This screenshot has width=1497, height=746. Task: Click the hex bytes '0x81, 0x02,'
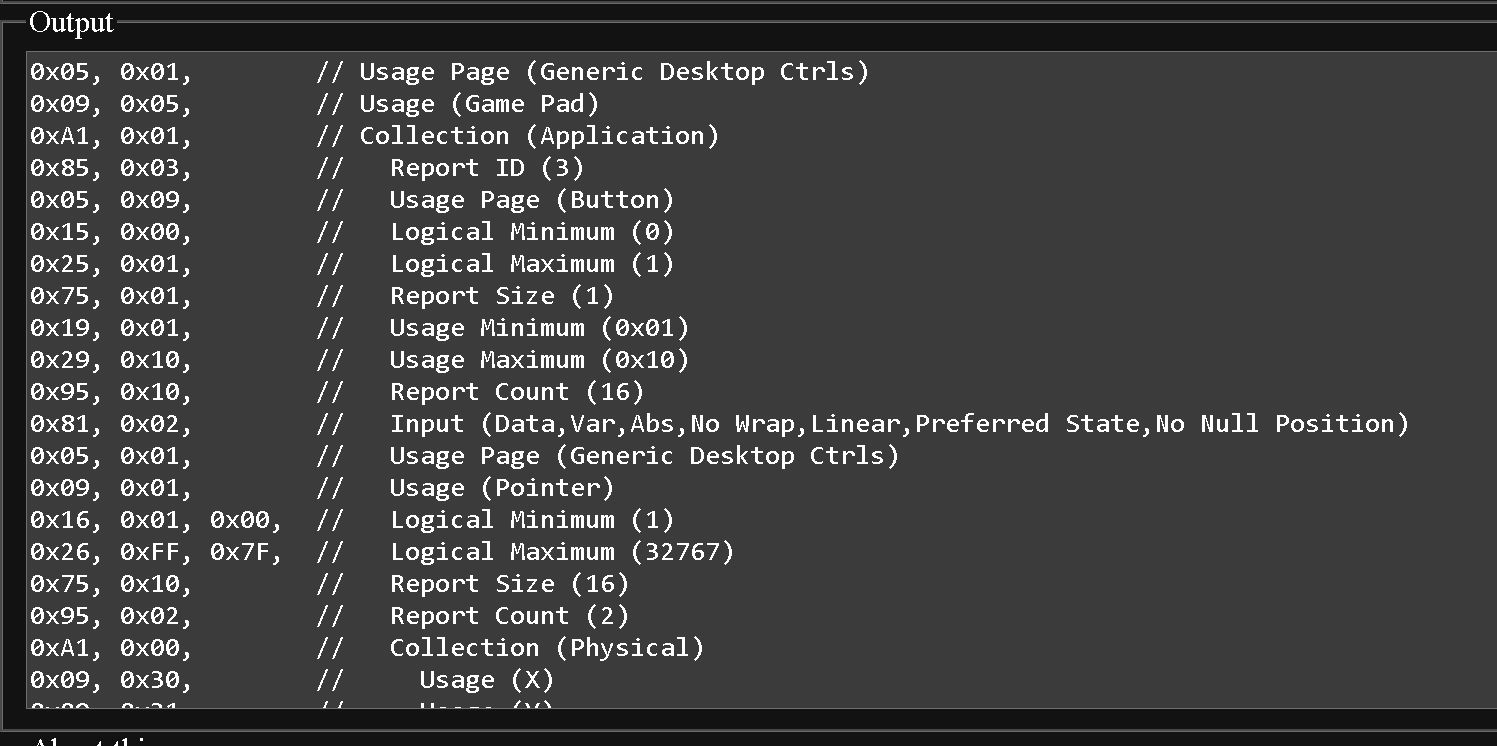click(111, 424)
